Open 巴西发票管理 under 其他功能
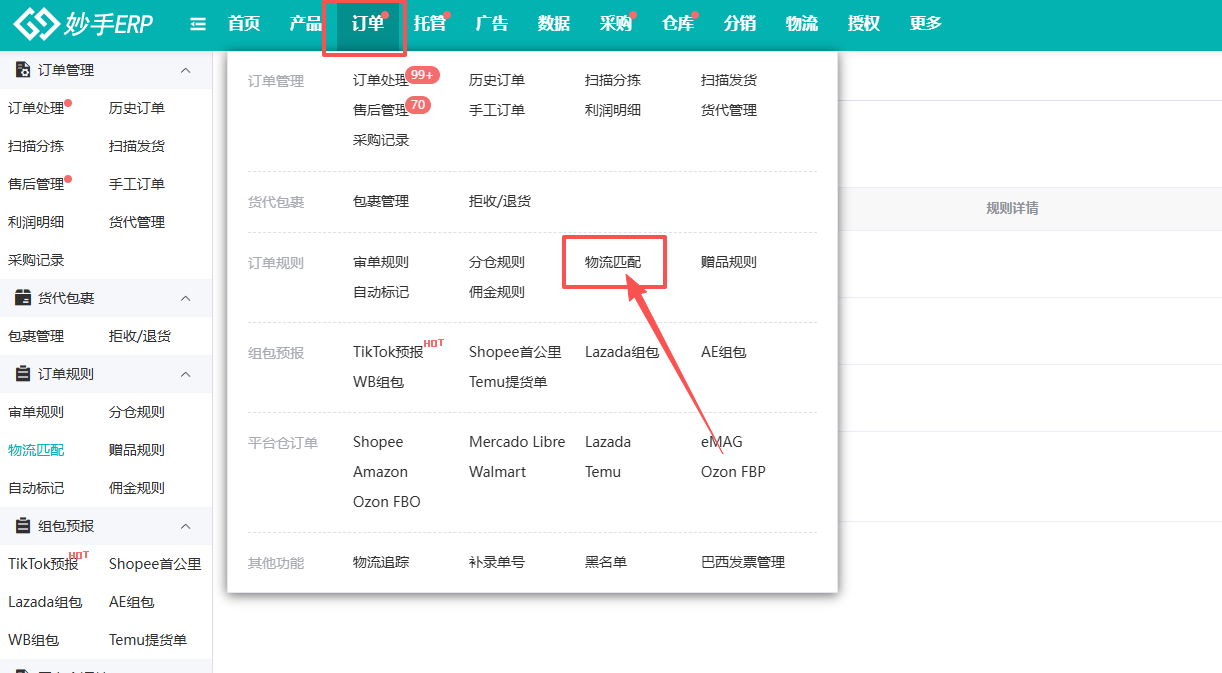Screen dimensions: 1222x673 743,562
